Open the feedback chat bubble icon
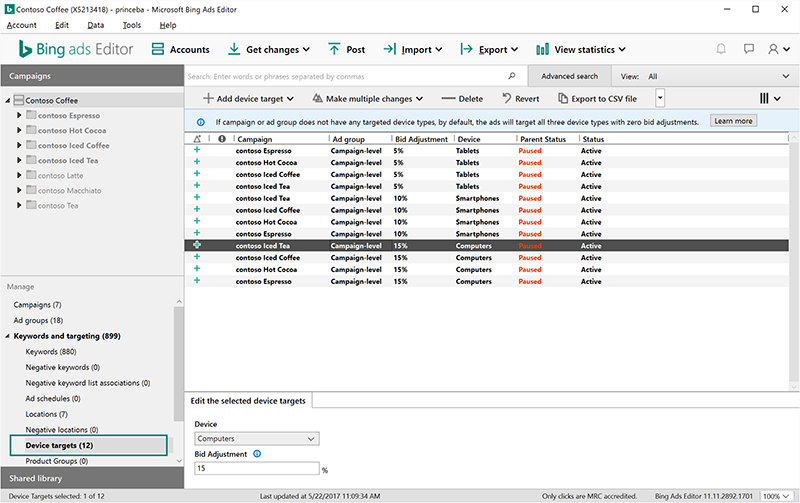This screenshot has height=503, width=800. pos(748,49)
